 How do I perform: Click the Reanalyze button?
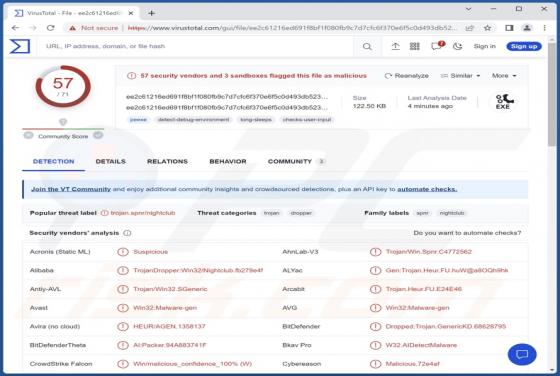pos(406,76)
